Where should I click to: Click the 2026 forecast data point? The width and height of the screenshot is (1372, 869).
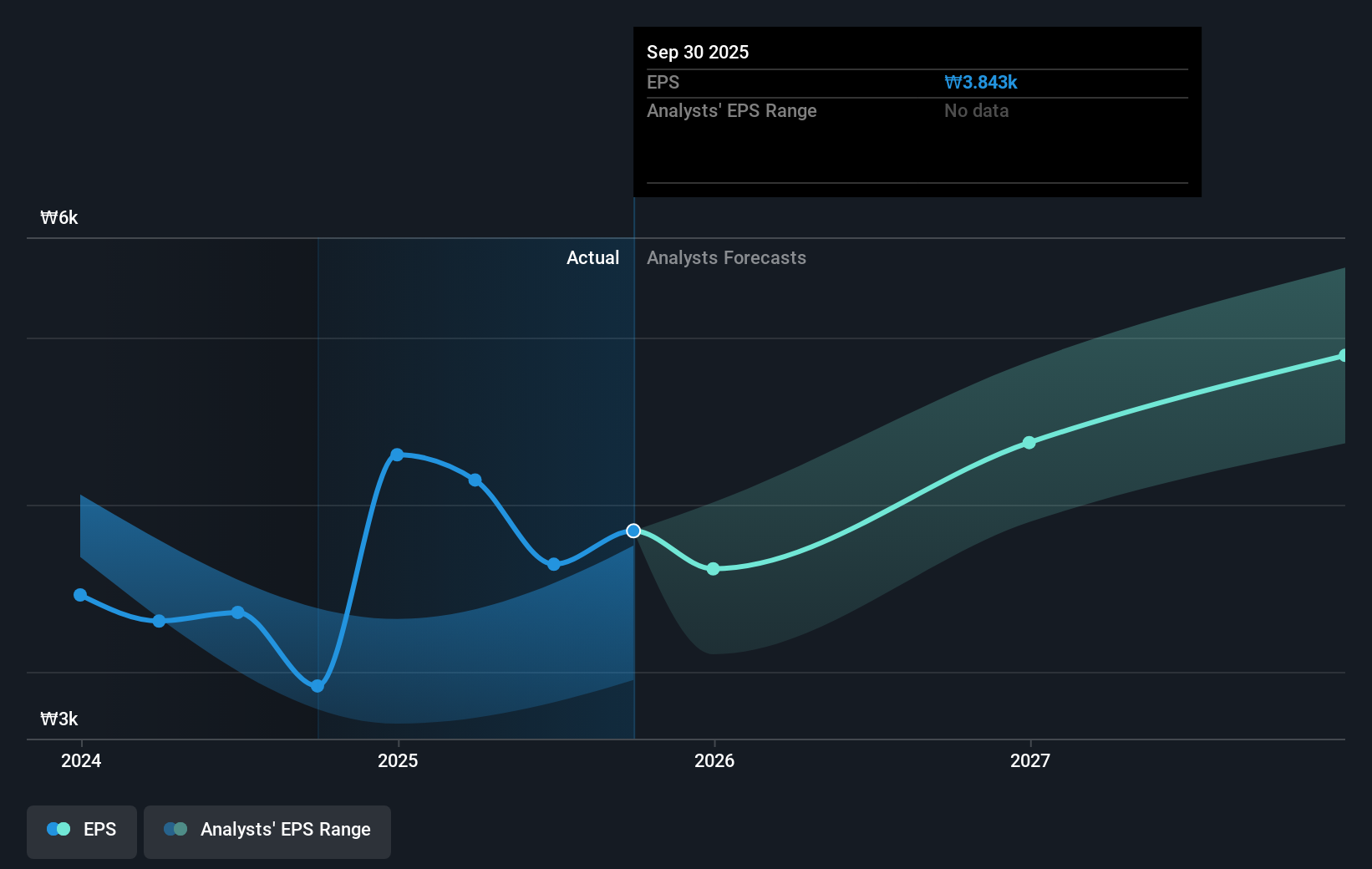pyautogui.click(x=713, y=568)
